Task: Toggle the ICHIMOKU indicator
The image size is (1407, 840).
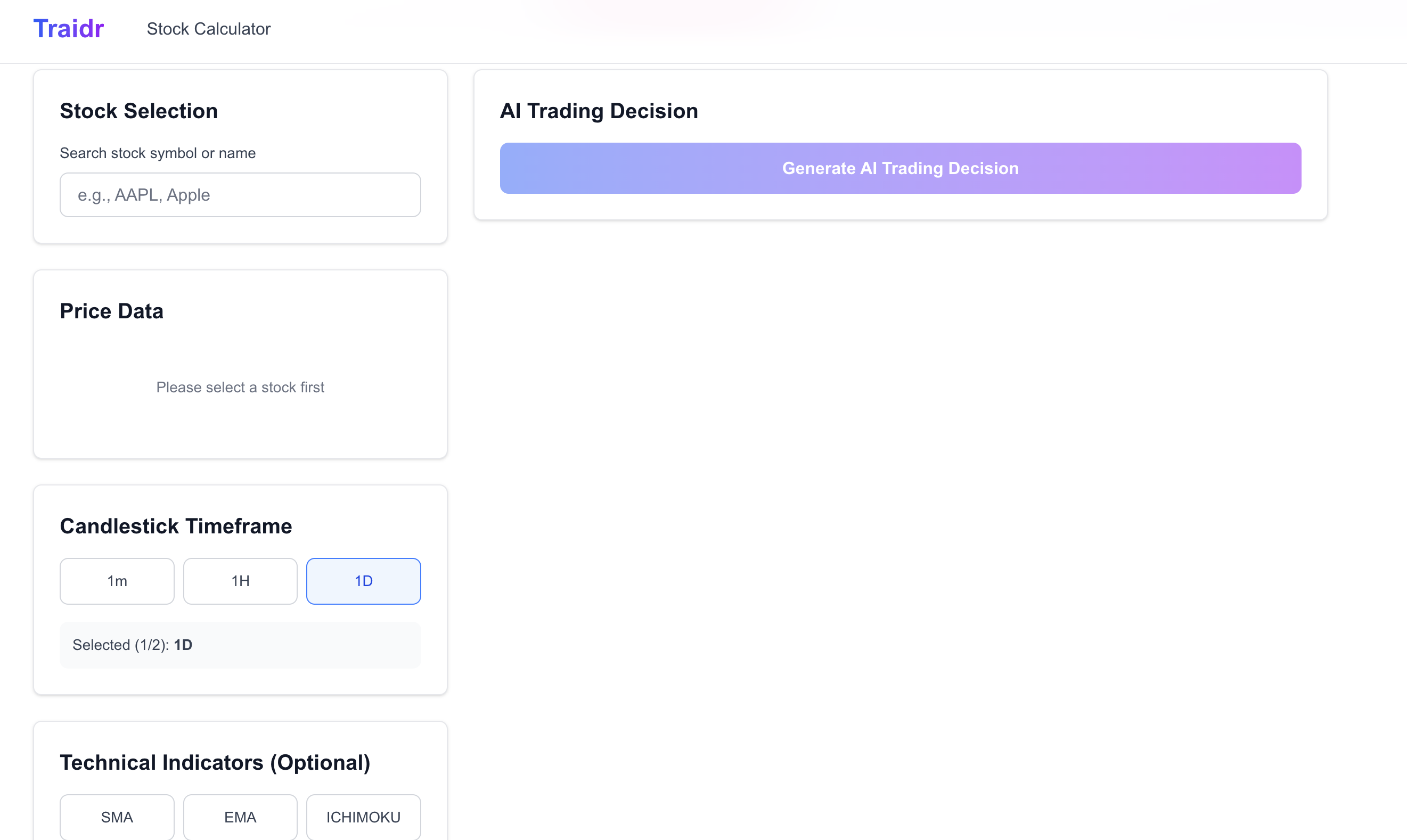Action: pyautogui.click(x=363, y=817)
